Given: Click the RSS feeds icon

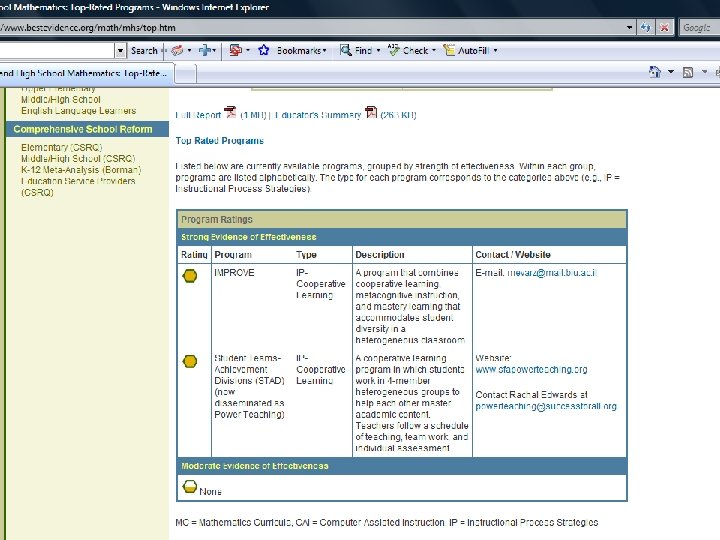Looking at the screenshot, I should (688, 73).
